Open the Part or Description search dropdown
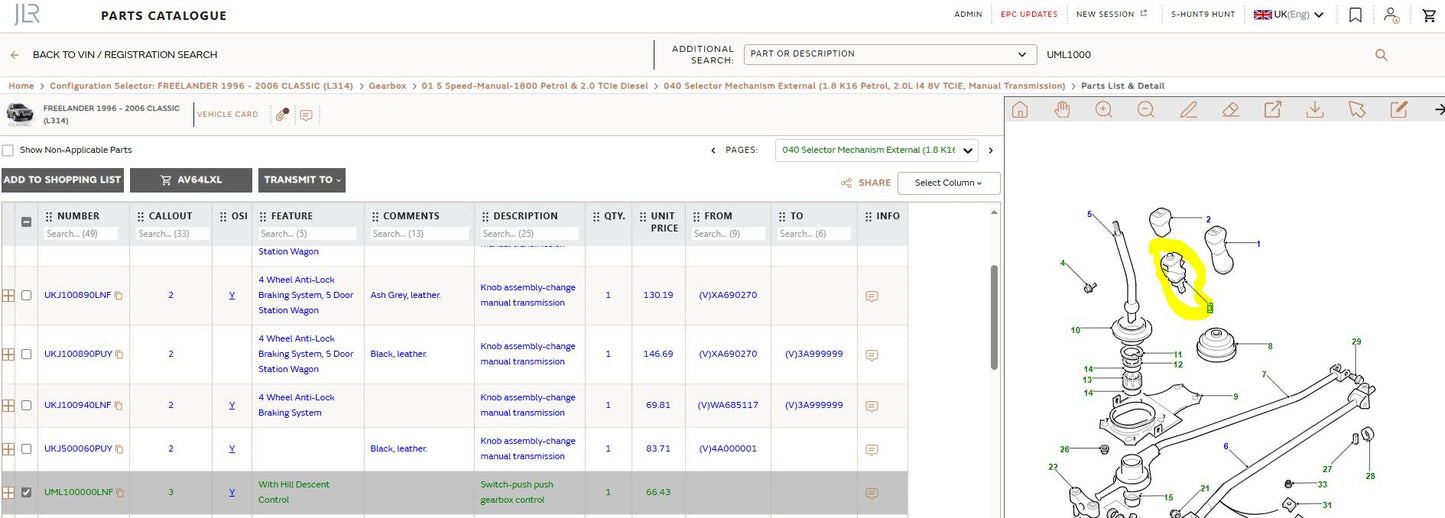This screenshot has height=518, width=1445. click(890, 54)
